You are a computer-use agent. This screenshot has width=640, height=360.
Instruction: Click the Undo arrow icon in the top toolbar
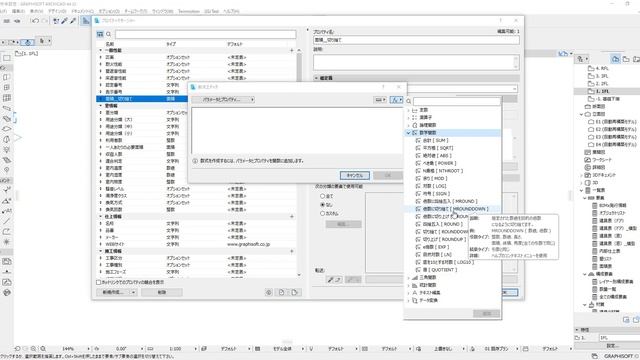pos(35,21)
